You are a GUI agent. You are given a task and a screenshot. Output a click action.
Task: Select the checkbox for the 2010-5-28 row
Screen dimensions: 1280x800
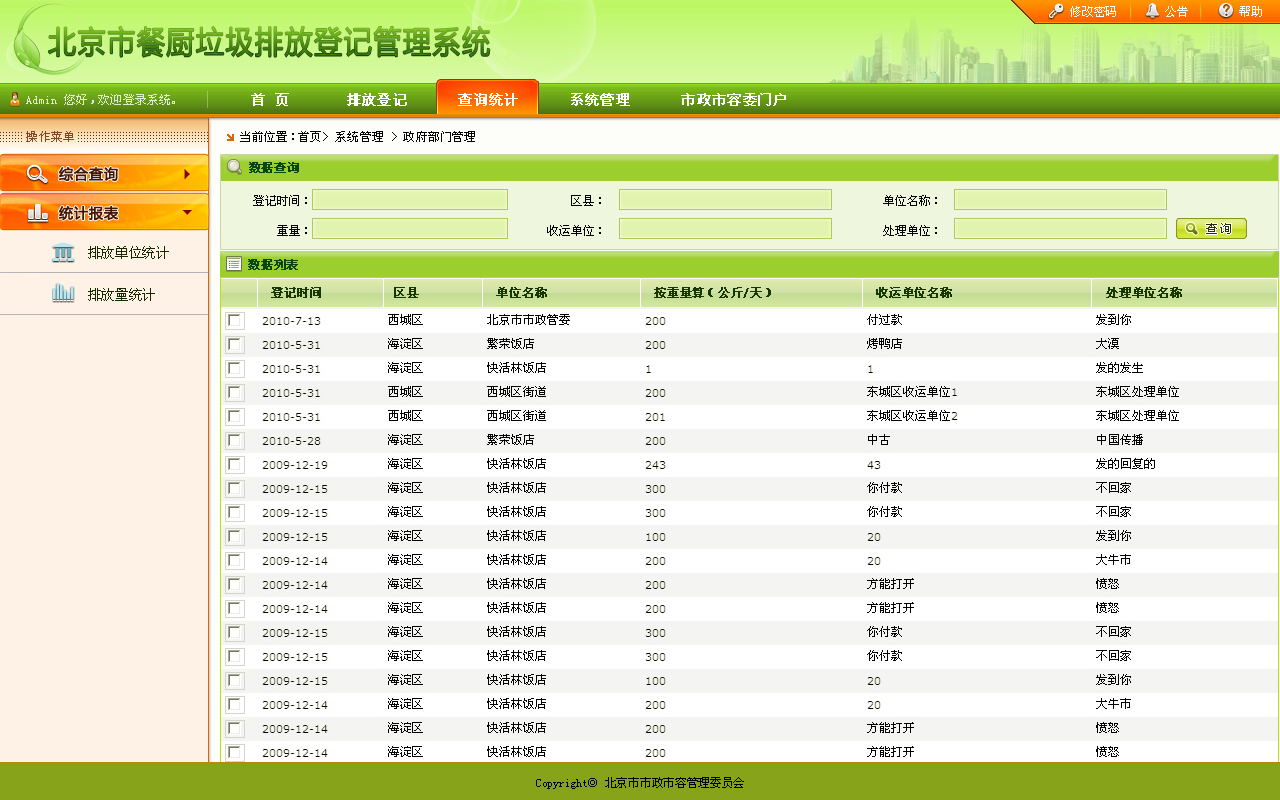(235, 441)
